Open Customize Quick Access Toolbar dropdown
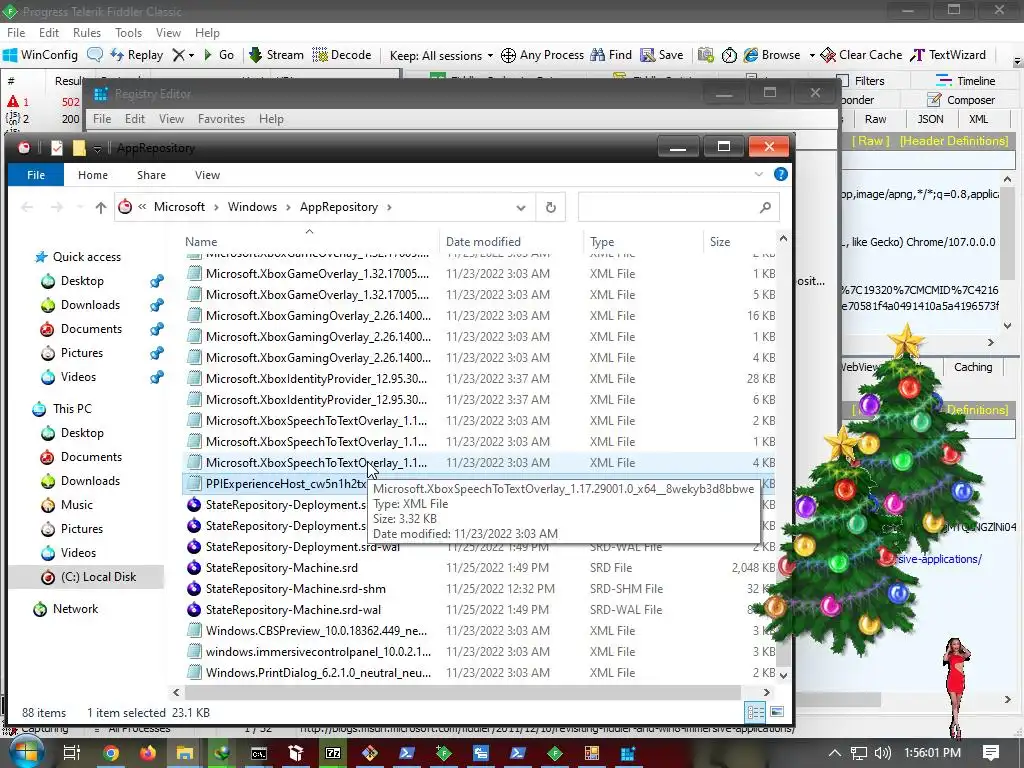 tap(97, 149)
